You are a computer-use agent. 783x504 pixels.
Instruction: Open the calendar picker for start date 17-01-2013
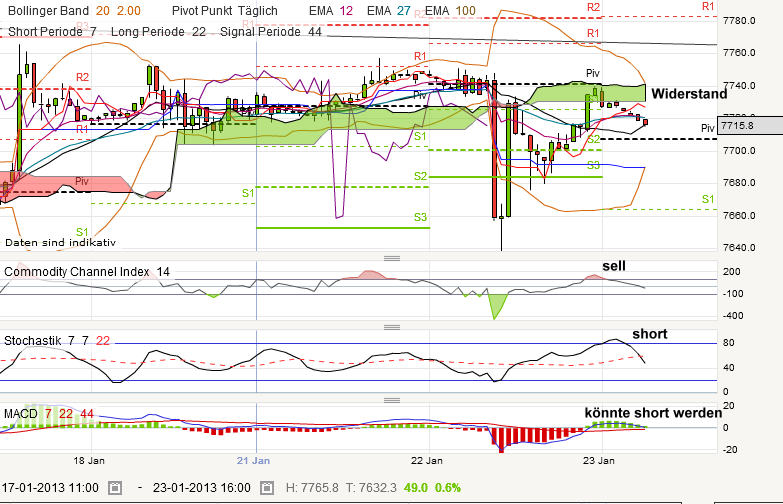115,488
